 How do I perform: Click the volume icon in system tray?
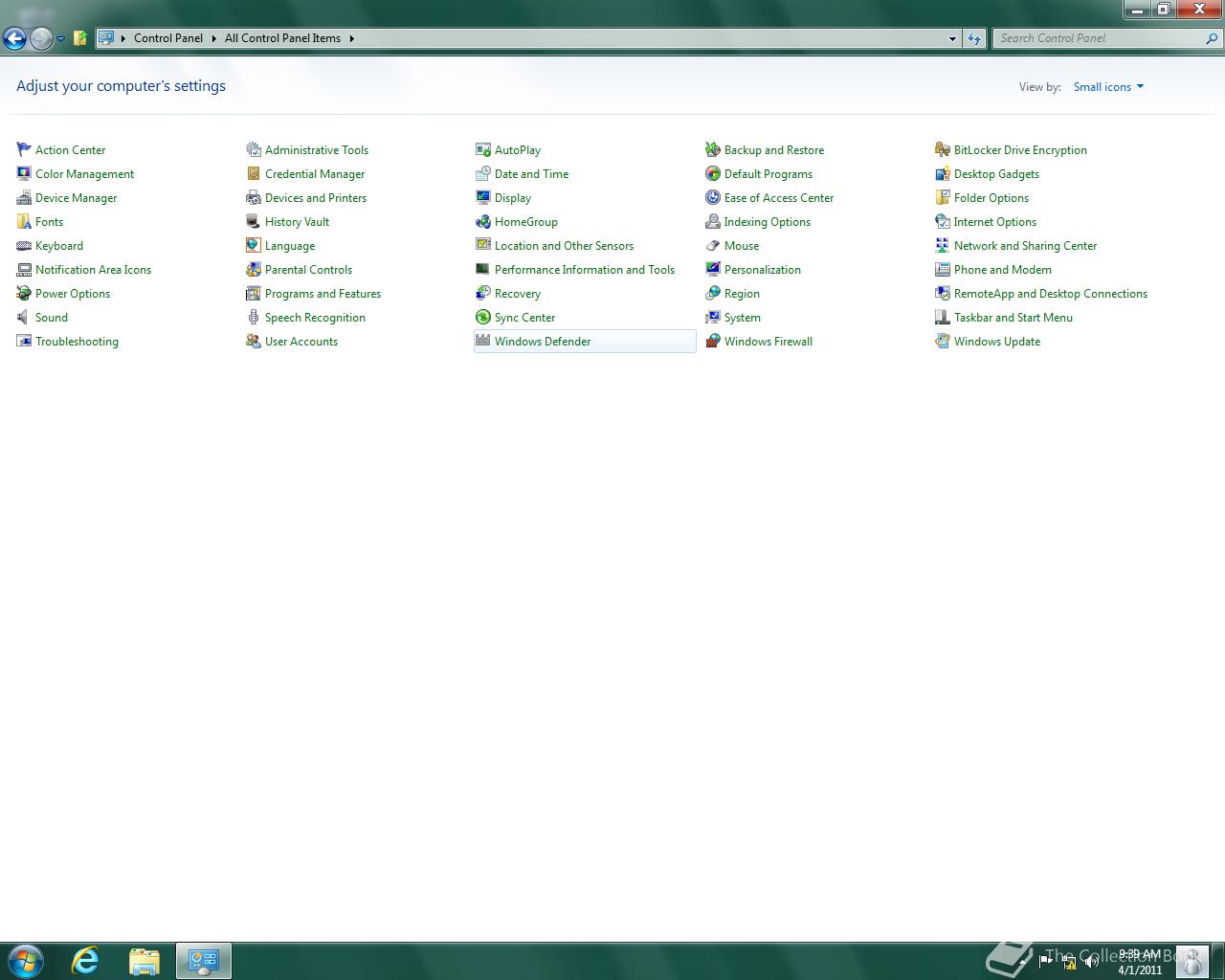tap(1092, 962)
